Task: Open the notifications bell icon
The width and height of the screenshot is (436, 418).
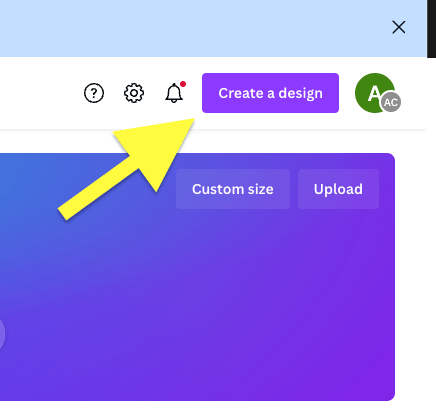Action: tap(174, 93)
